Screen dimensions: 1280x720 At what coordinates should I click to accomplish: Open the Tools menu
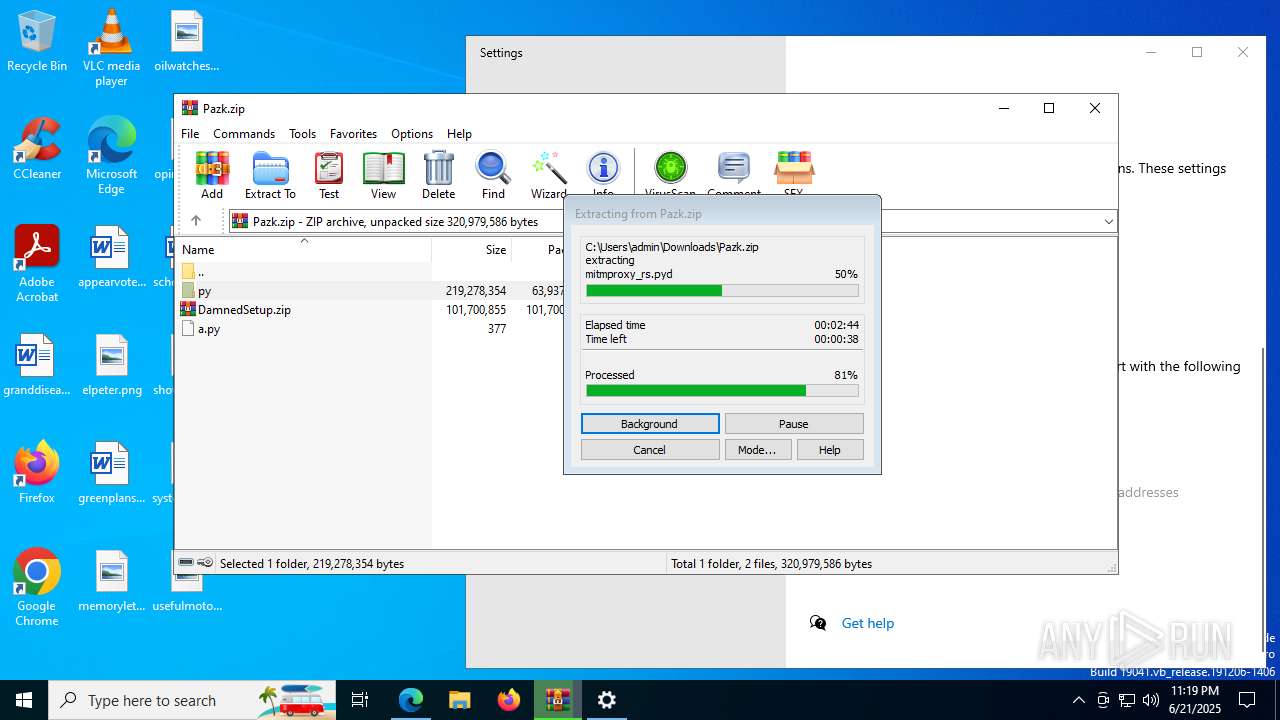302,133
